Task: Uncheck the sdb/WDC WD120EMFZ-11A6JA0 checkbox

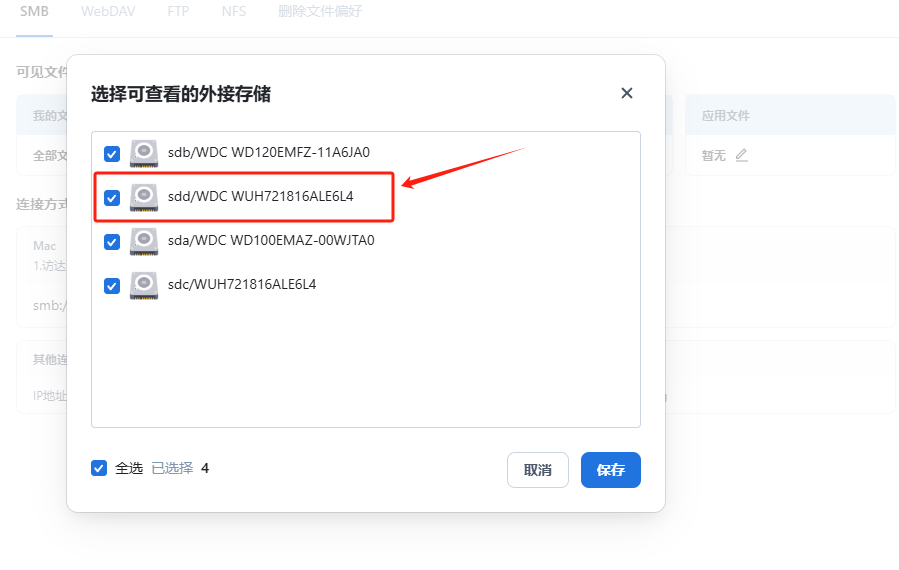Action: tap(112, 154)
